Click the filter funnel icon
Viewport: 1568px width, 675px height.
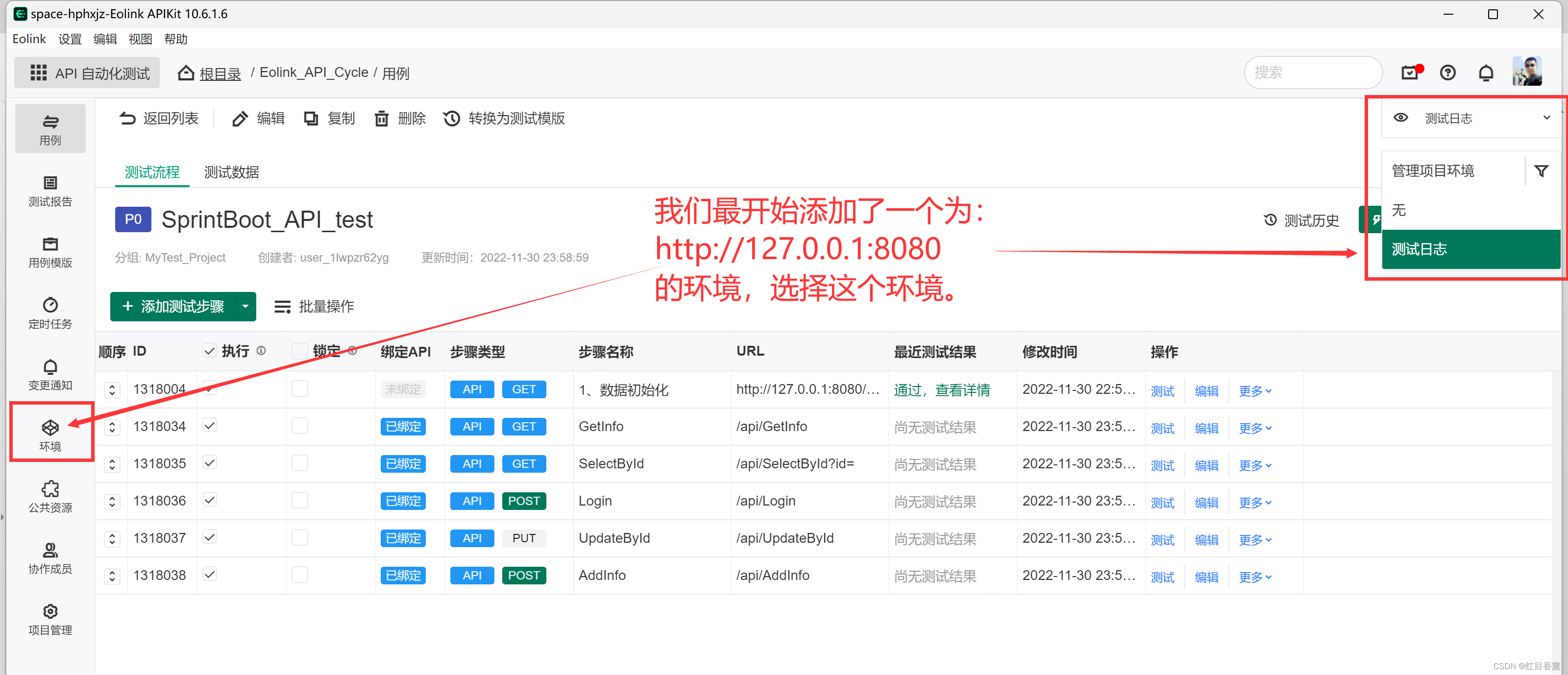coord(1541,171)
